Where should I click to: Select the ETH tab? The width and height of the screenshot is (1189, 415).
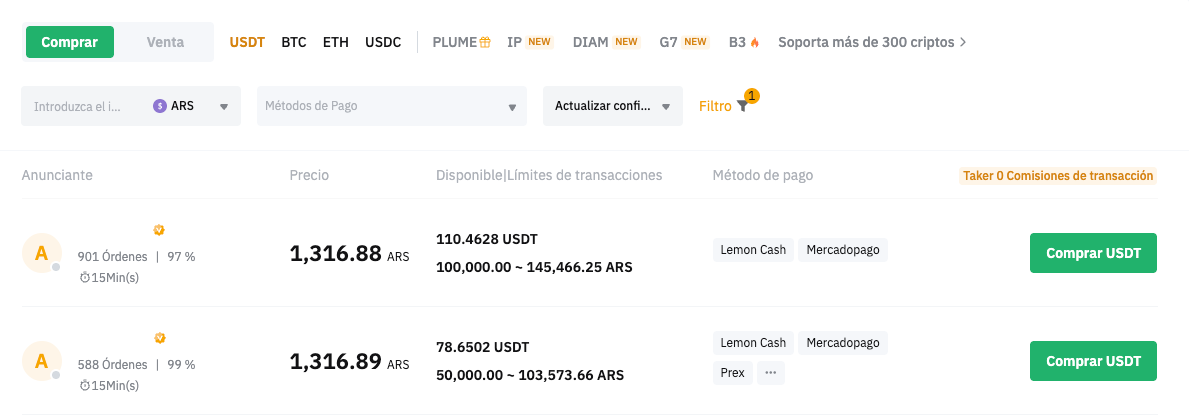point(336,42)
